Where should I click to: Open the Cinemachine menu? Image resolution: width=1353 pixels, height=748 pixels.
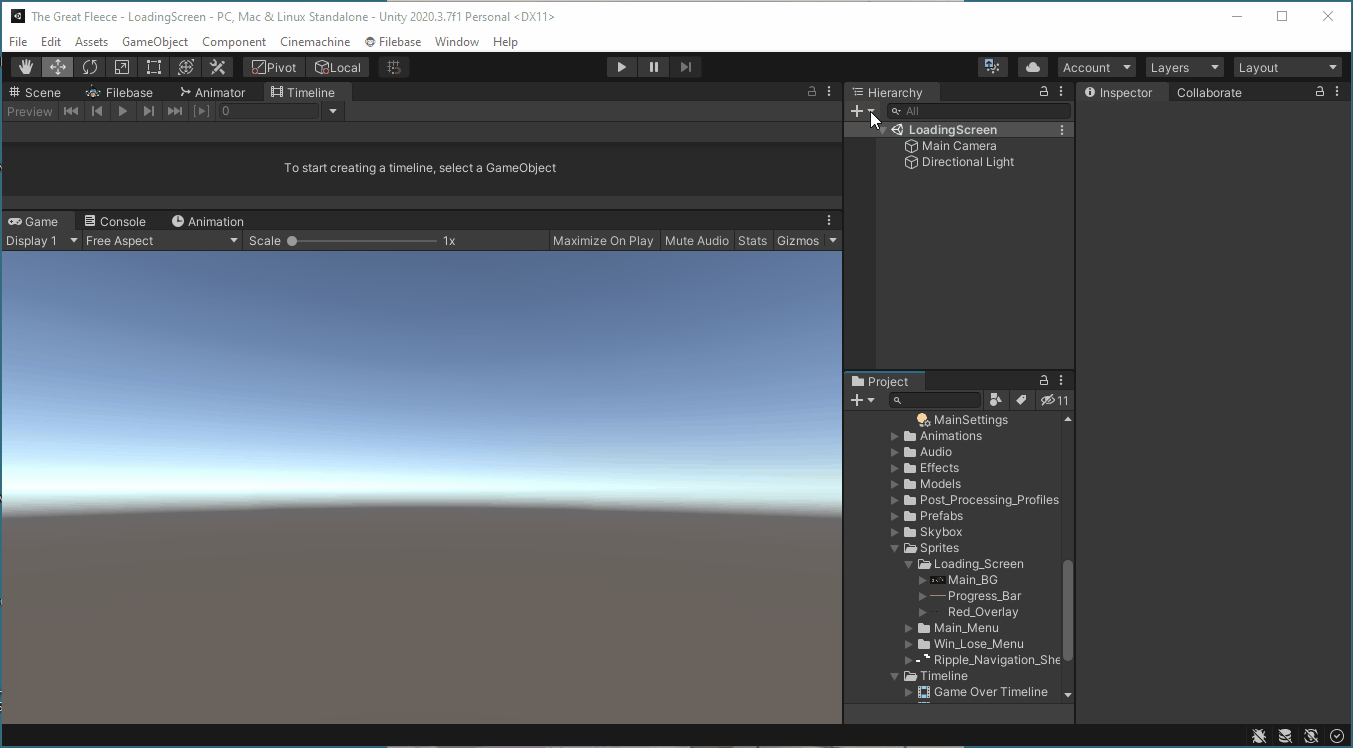click(x=315, y=42)
